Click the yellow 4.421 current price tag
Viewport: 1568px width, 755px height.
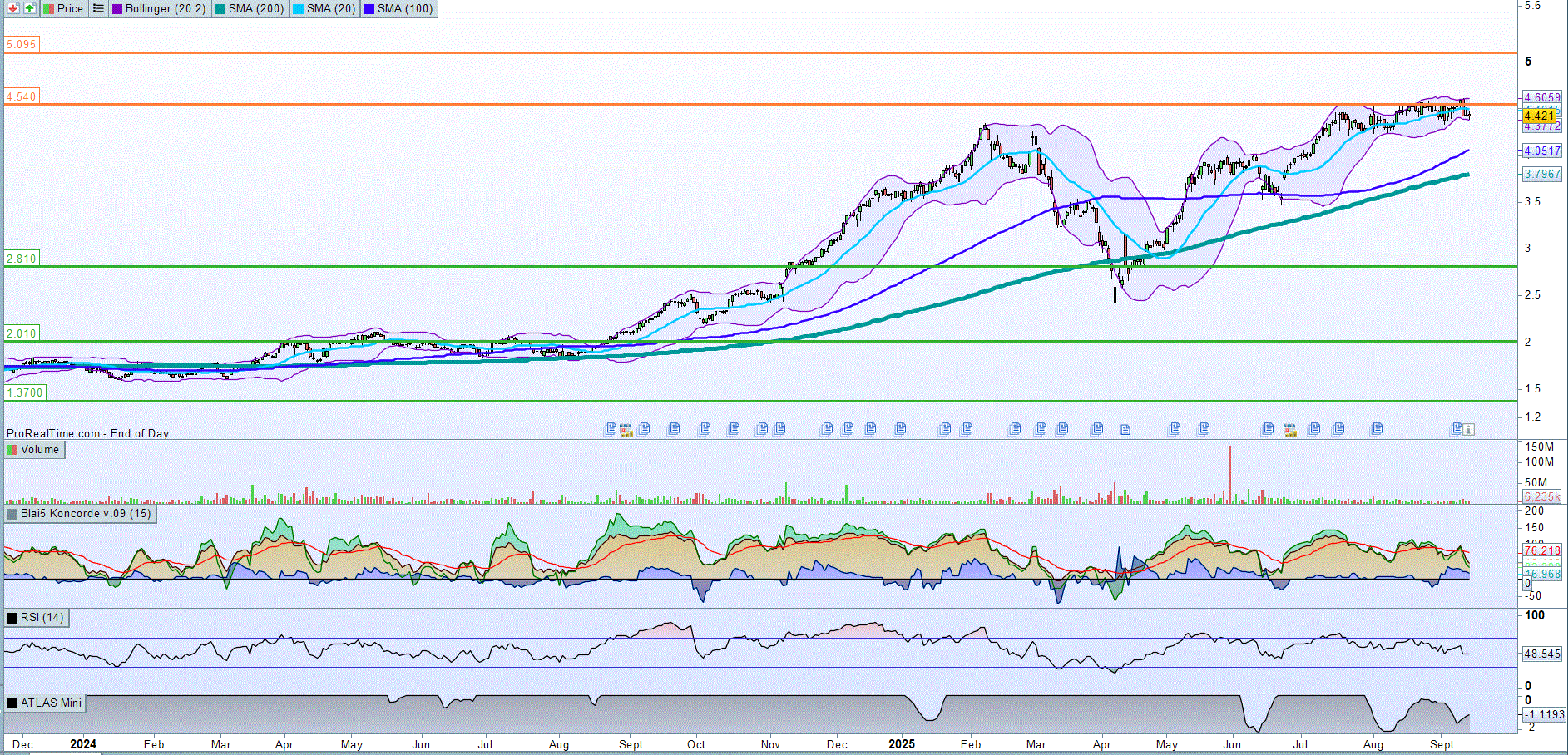click(x=1539, y=116)
